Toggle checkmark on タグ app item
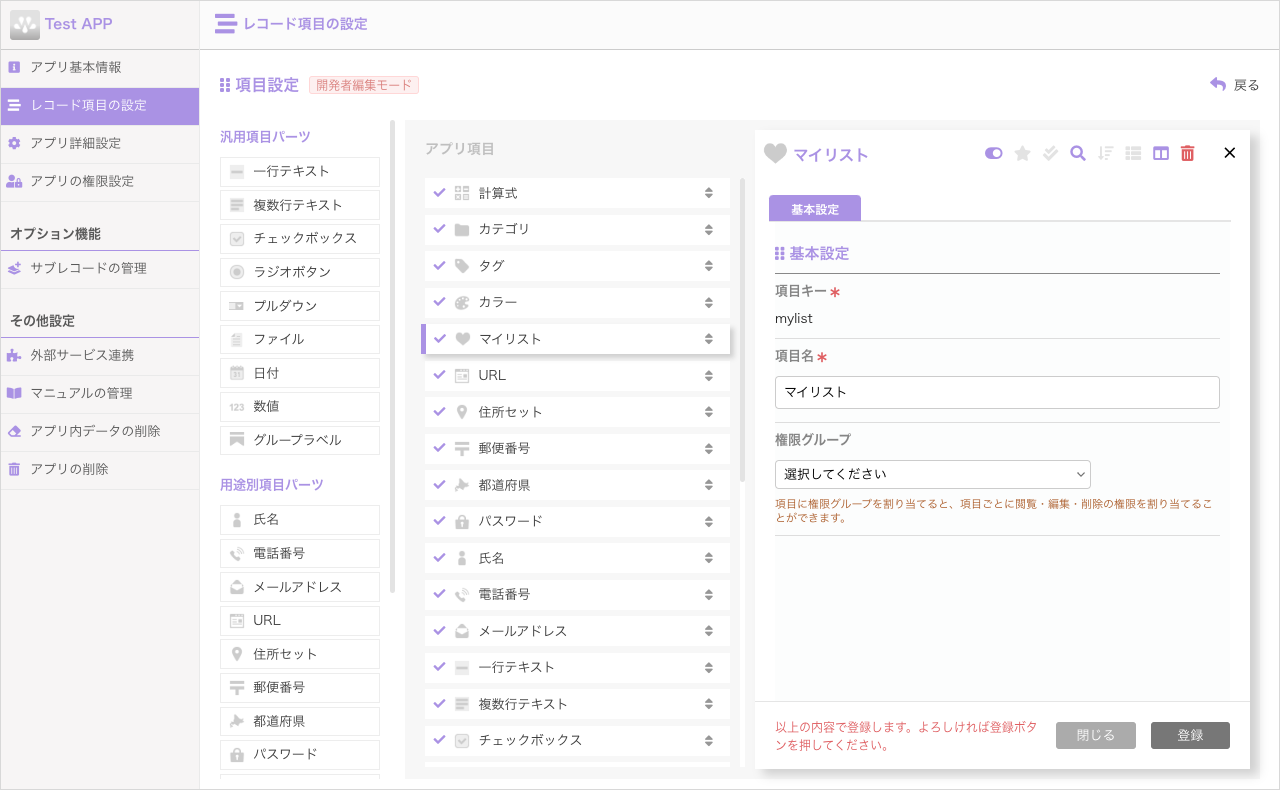 click(x=440, y=265)
